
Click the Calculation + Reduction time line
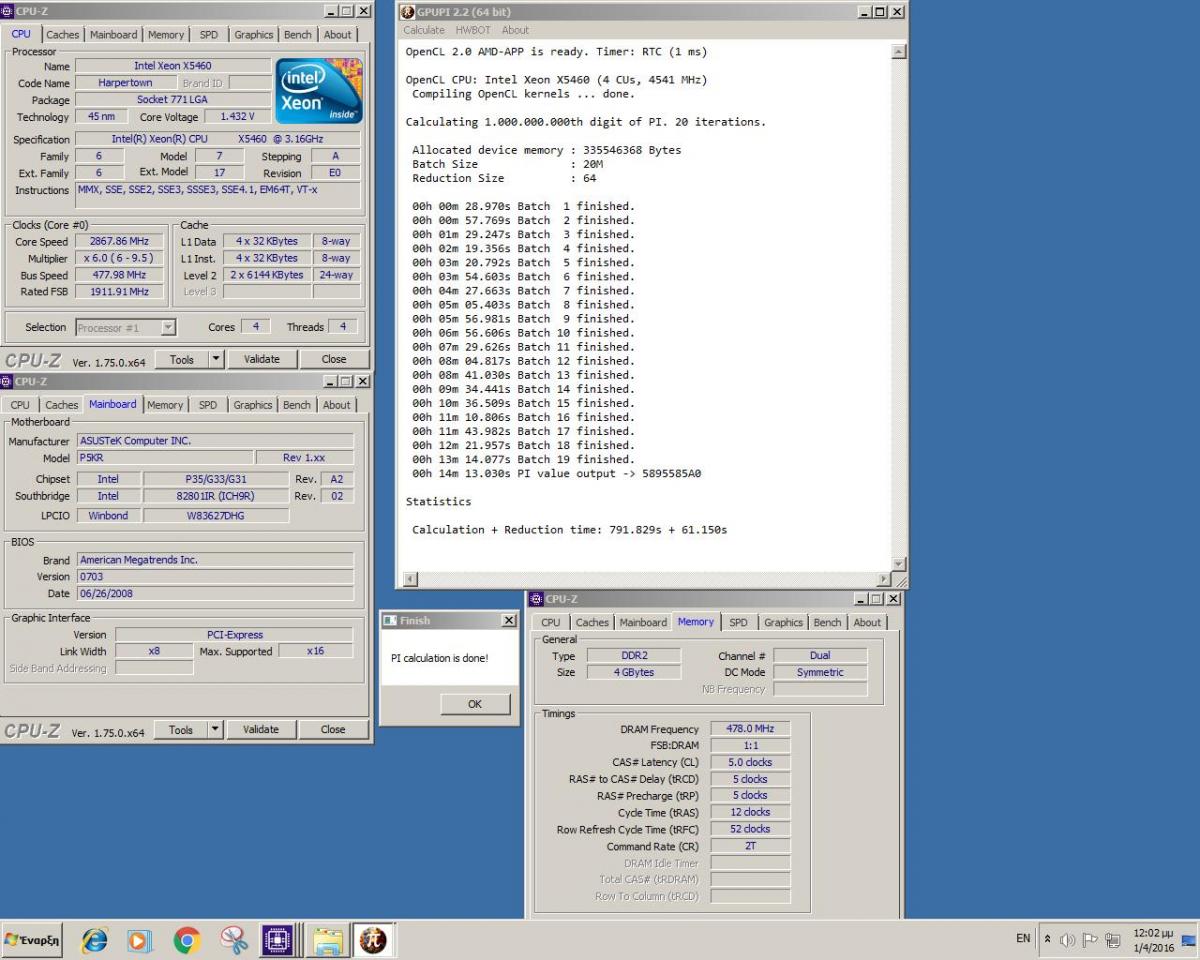point(570,529)
